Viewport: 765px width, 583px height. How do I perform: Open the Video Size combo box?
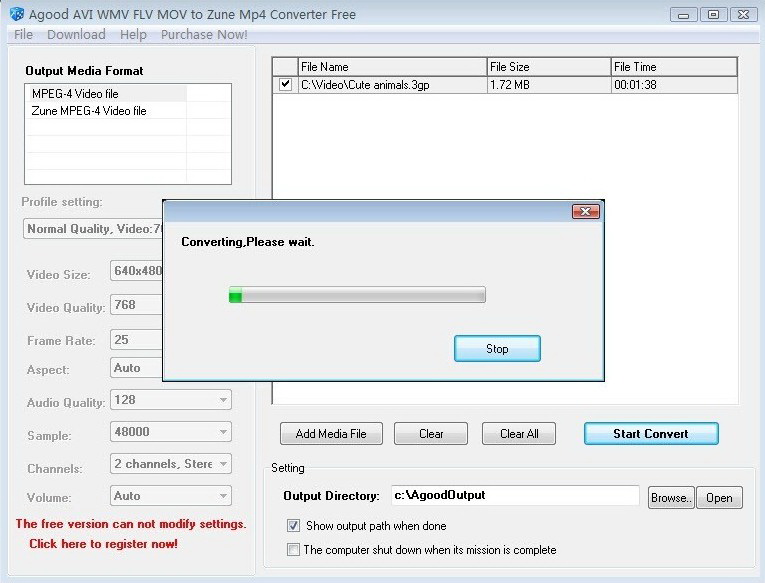point(137,271)
